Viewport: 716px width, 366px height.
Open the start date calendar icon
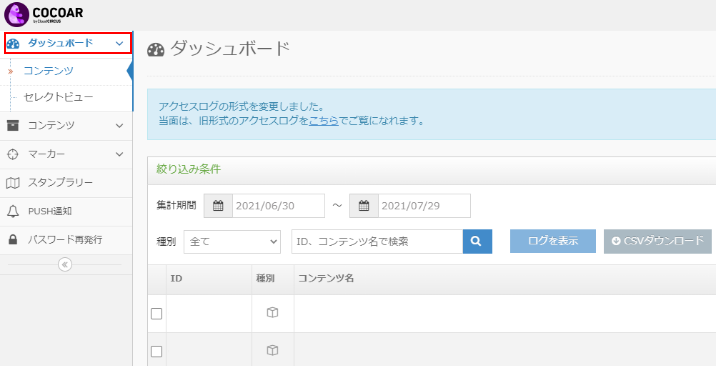(218, 206)
